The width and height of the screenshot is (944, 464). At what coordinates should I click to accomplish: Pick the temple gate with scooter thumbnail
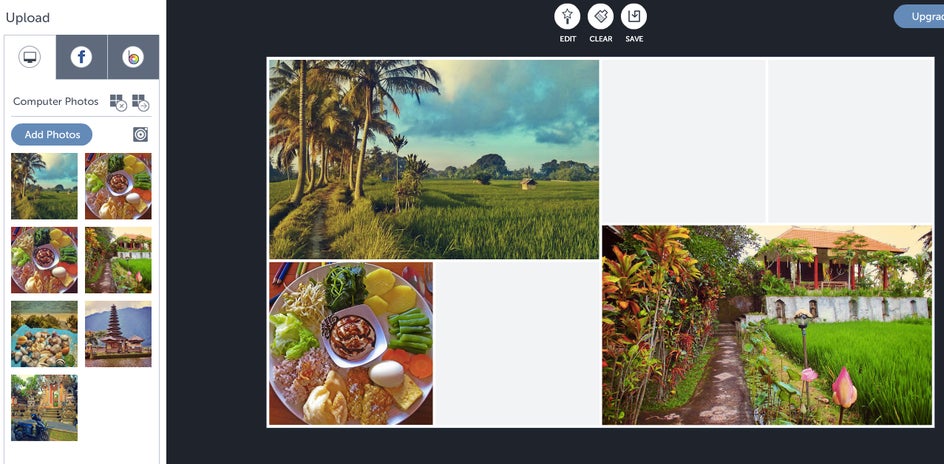click(44, 407)
